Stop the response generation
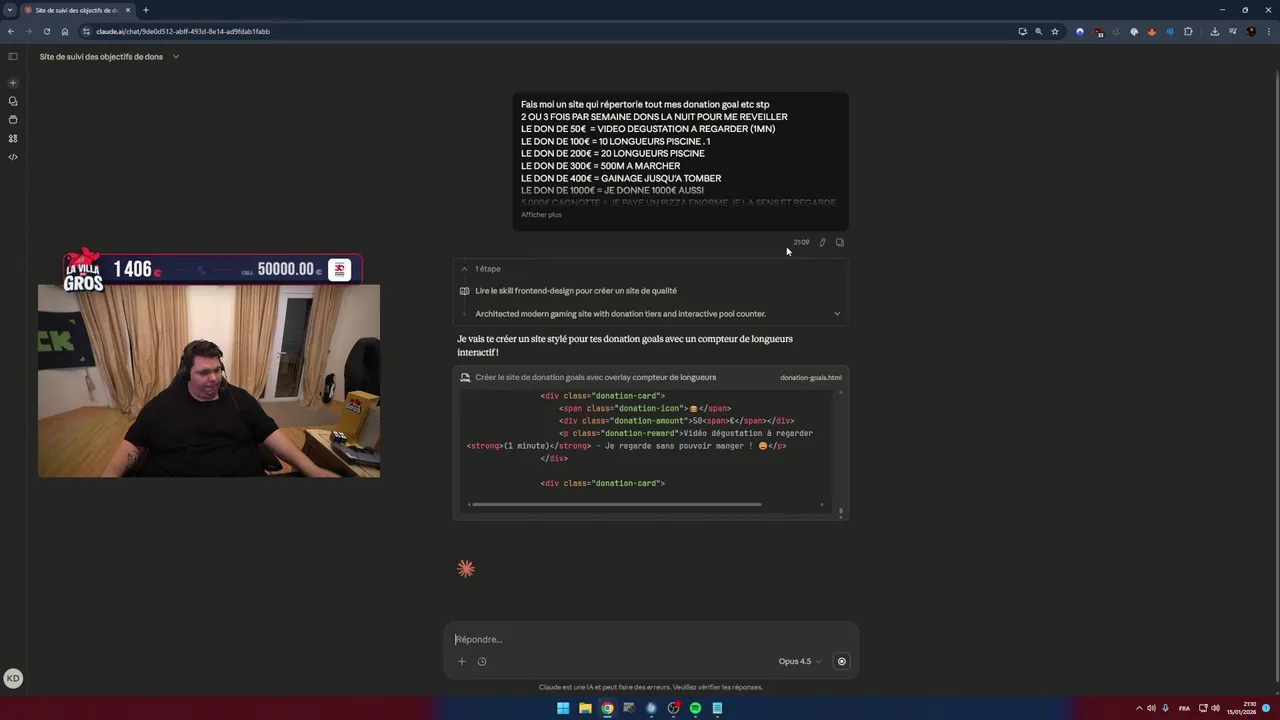 click(x=841, y=661)
